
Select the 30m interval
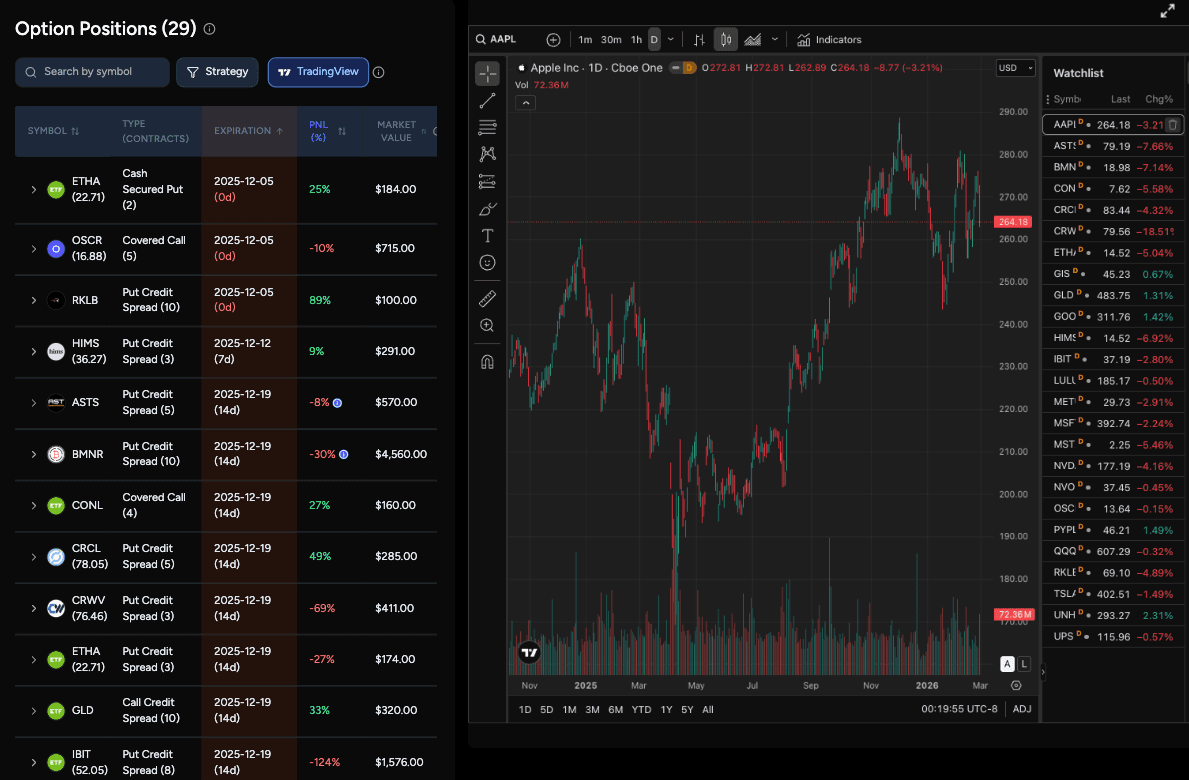click(608, 39)
